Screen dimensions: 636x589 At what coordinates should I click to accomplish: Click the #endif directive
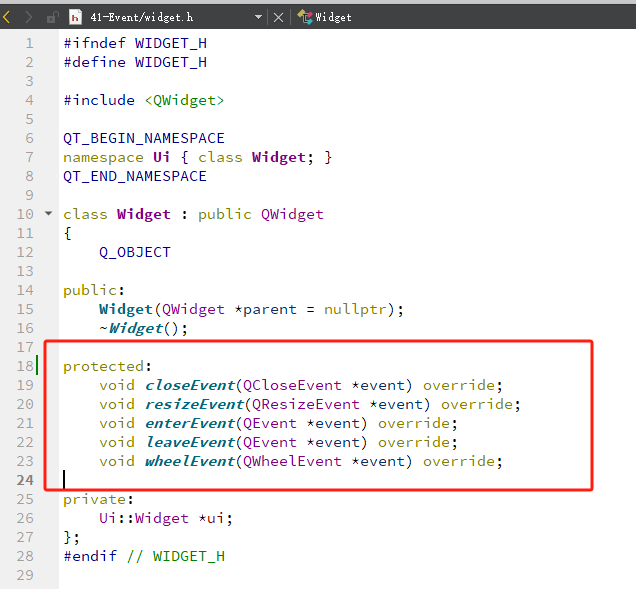coord(90,556)
